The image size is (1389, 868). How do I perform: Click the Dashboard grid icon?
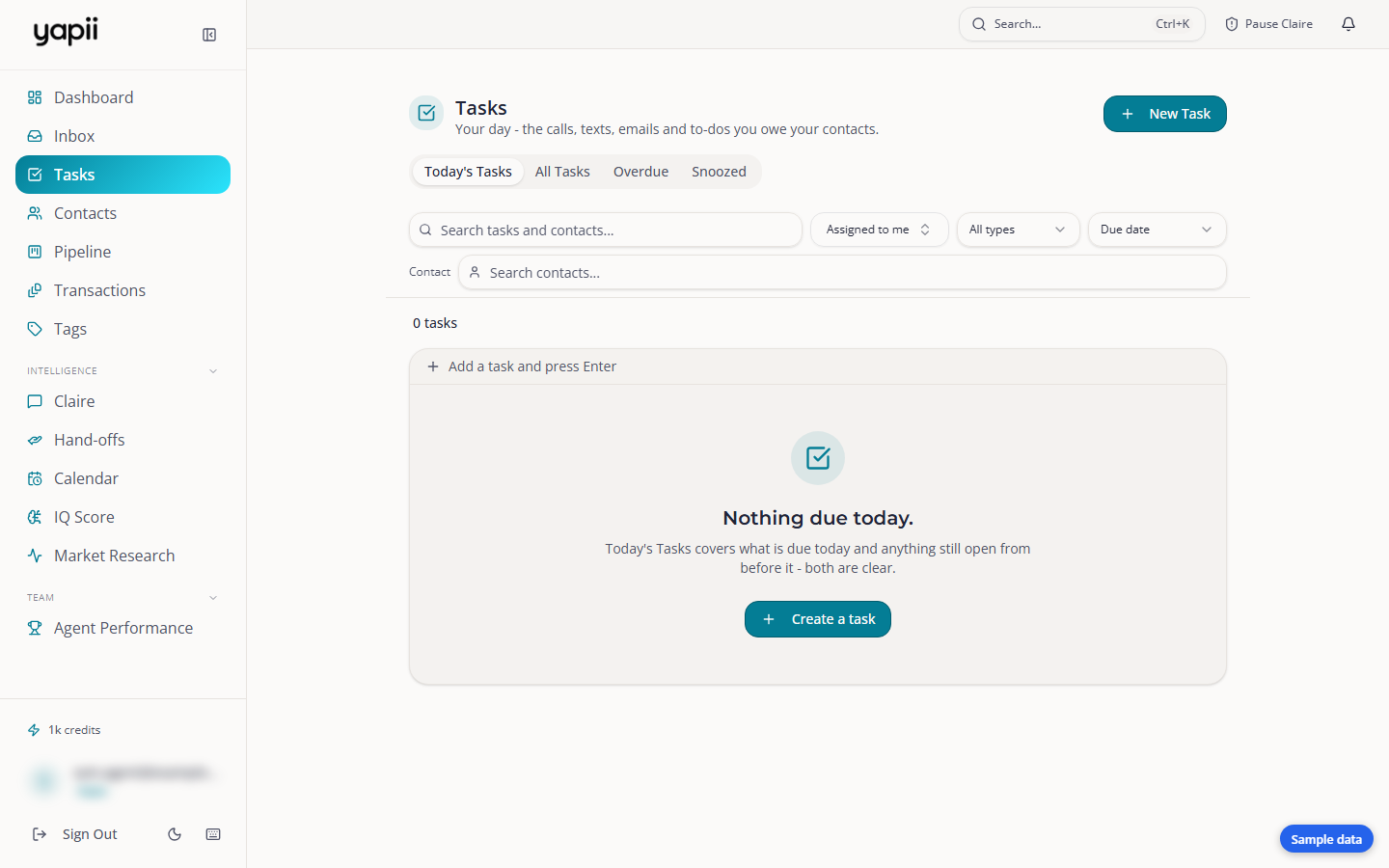(35, 97)
